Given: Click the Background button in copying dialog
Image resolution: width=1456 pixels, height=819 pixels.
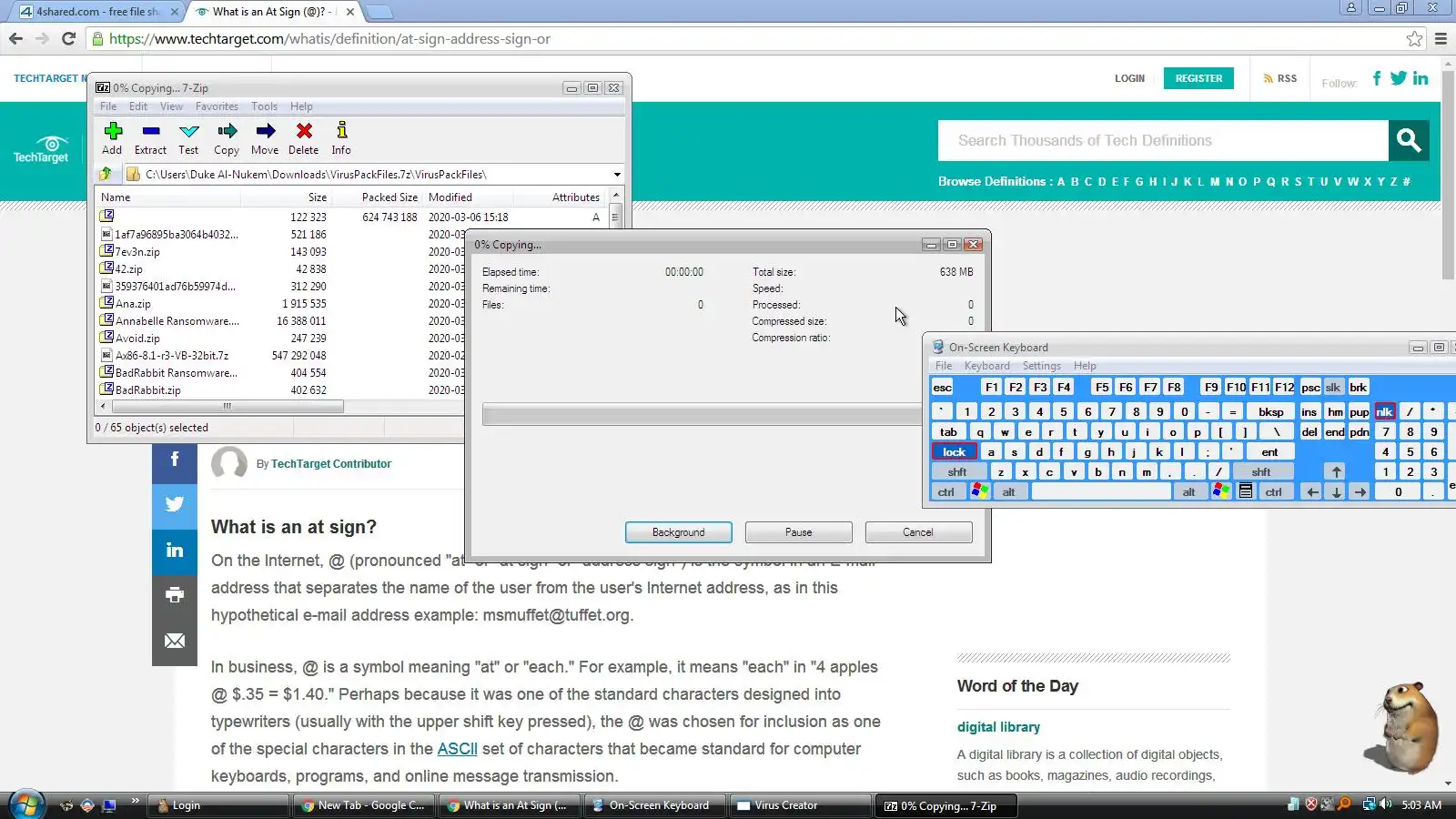Looking at the screenshot, I should [678, 532].
